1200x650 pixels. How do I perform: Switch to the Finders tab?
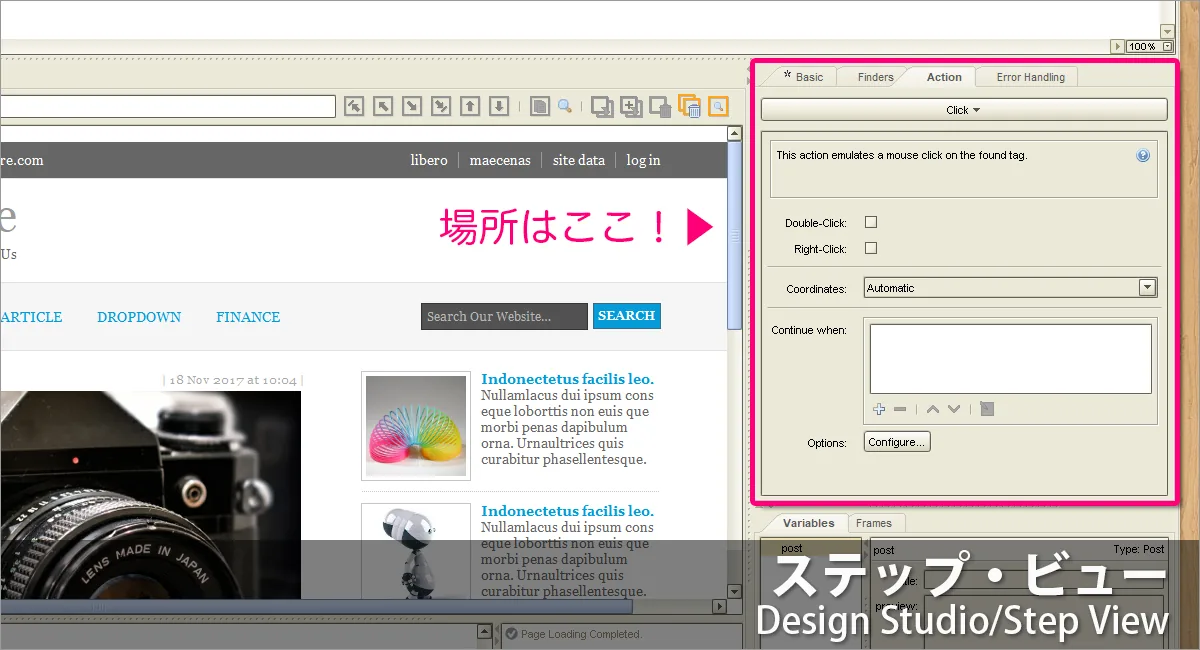875,77
